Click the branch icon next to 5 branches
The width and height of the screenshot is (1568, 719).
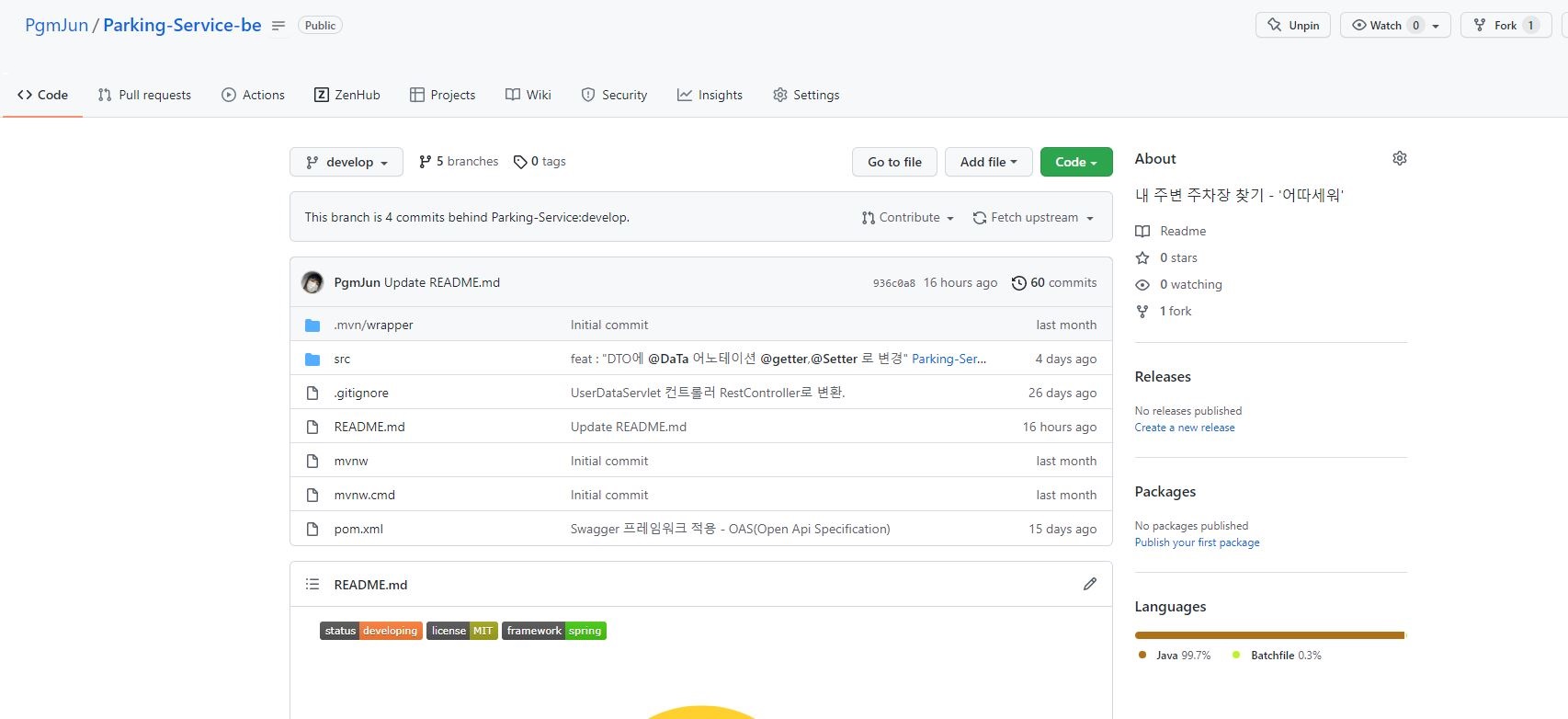[425, 162]
